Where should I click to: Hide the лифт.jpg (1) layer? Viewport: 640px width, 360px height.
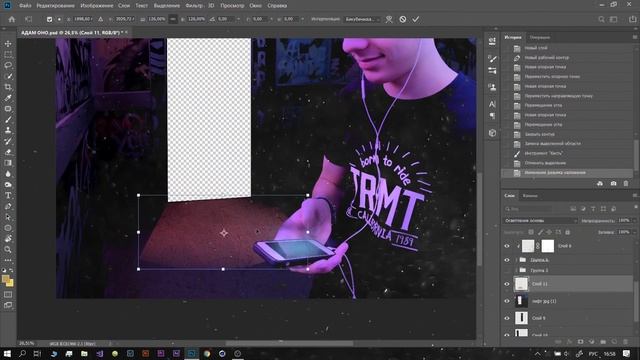507,301
